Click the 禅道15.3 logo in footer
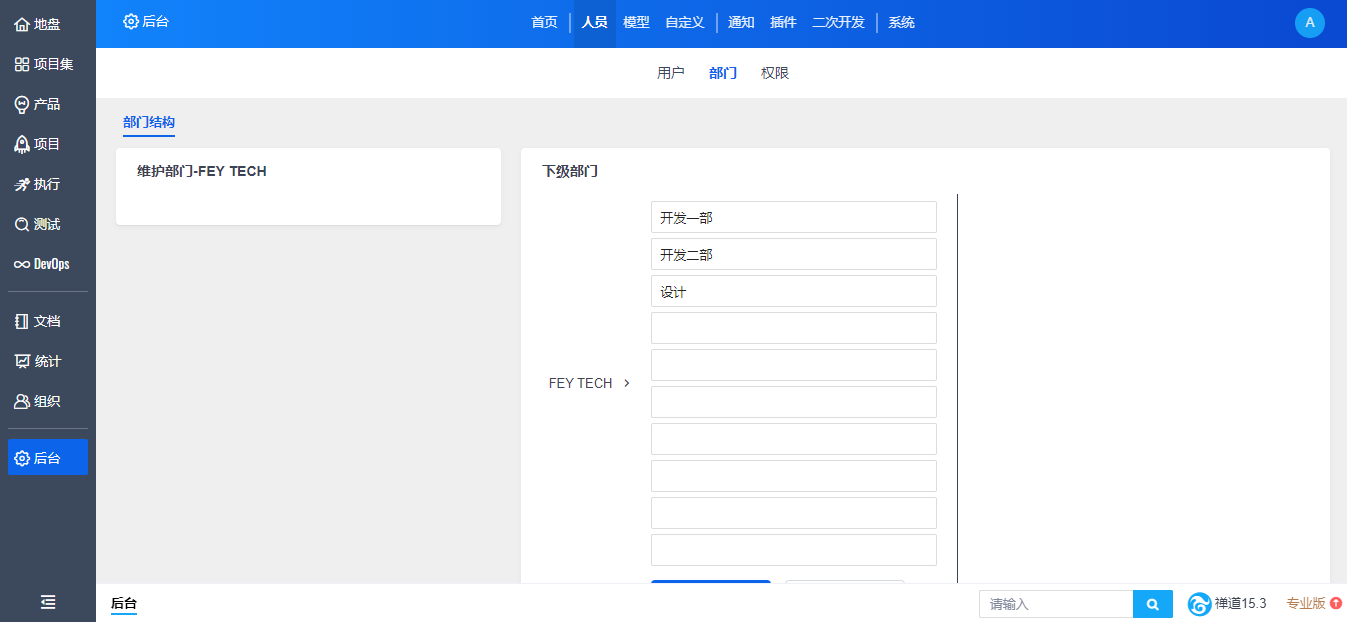This screenshot has height=622, width=1347. (1227, 603)
